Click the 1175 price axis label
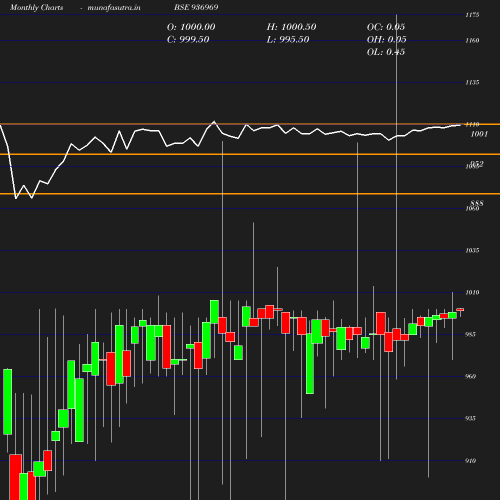 pos(472,15)
